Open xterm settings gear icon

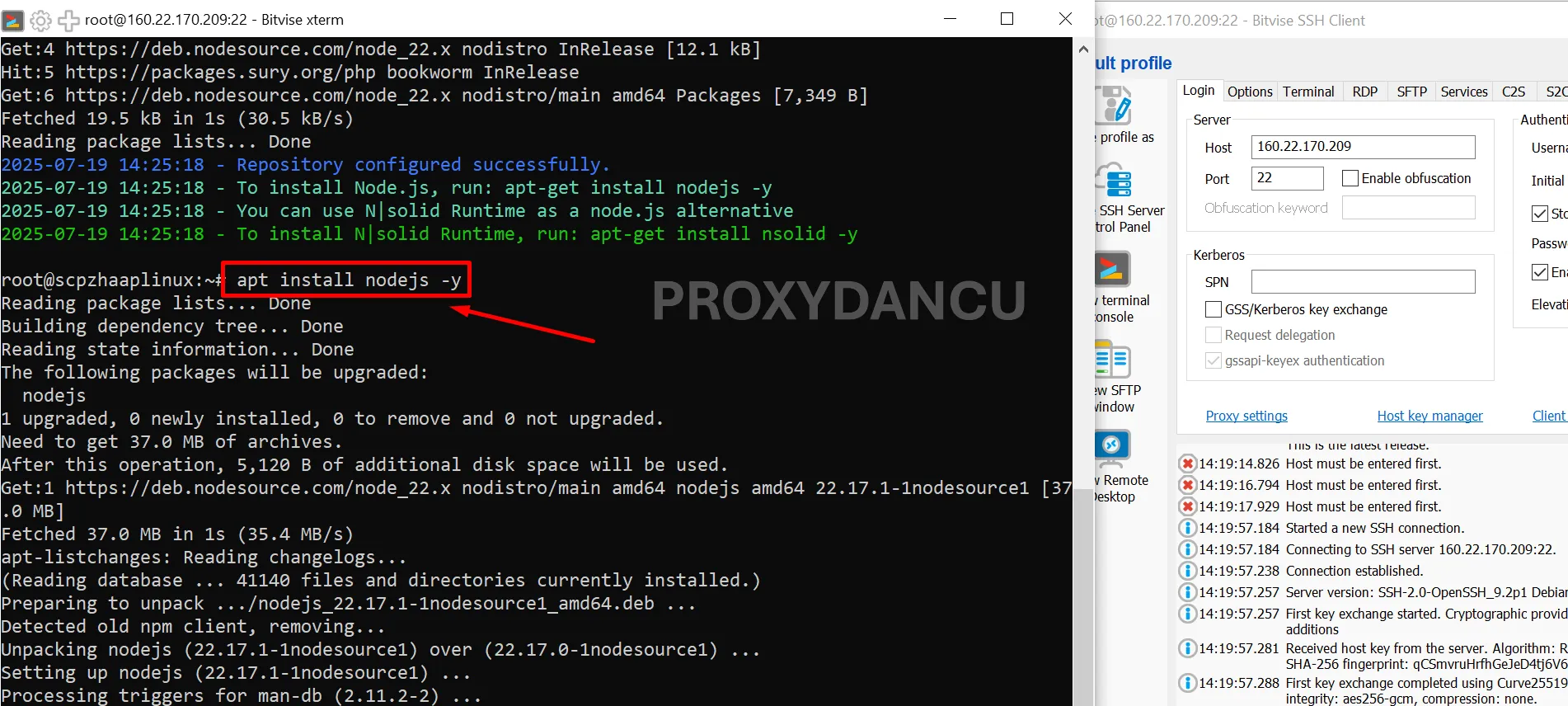coord(40,20)
